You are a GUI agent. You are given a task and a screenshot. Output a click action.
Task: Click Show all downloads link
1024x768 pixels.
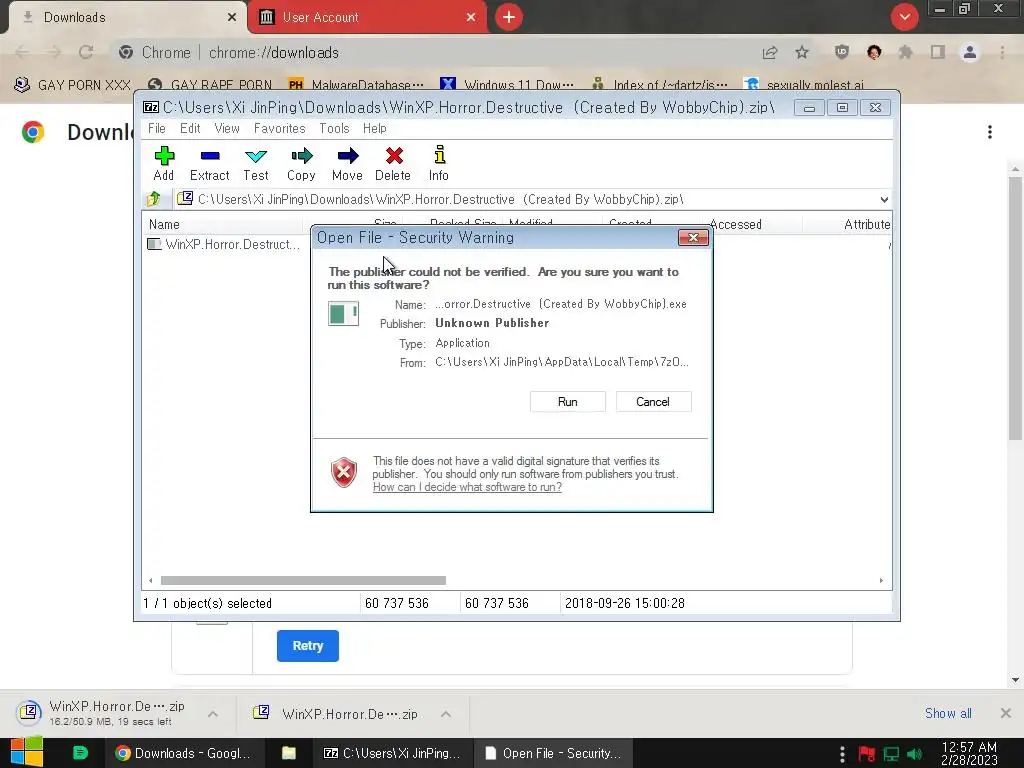coord(948,713)
